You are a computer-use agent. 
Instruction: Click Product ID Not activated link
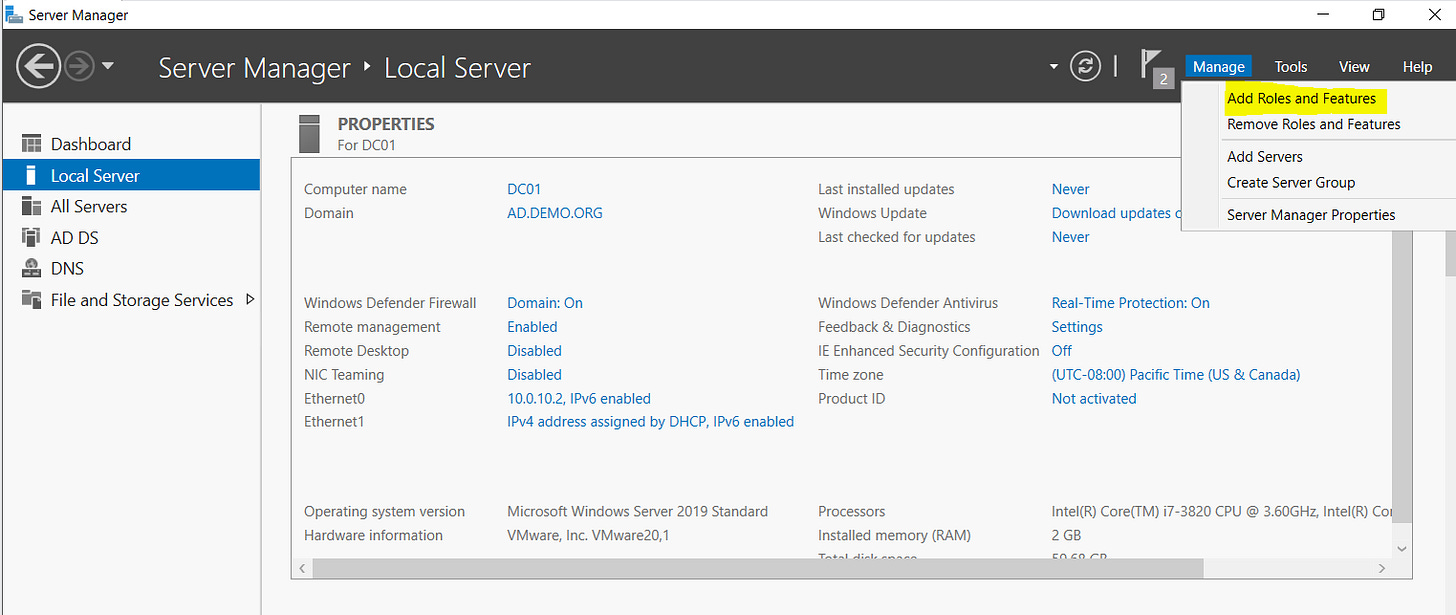[1094, 398]
